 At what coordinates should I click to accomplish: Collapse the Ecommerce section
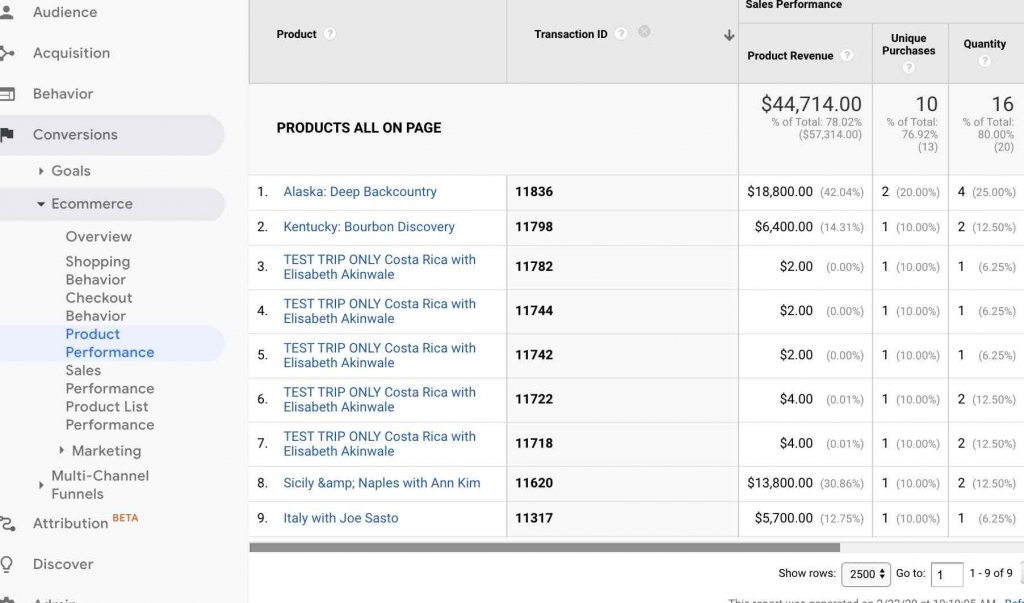coord(41,204)
